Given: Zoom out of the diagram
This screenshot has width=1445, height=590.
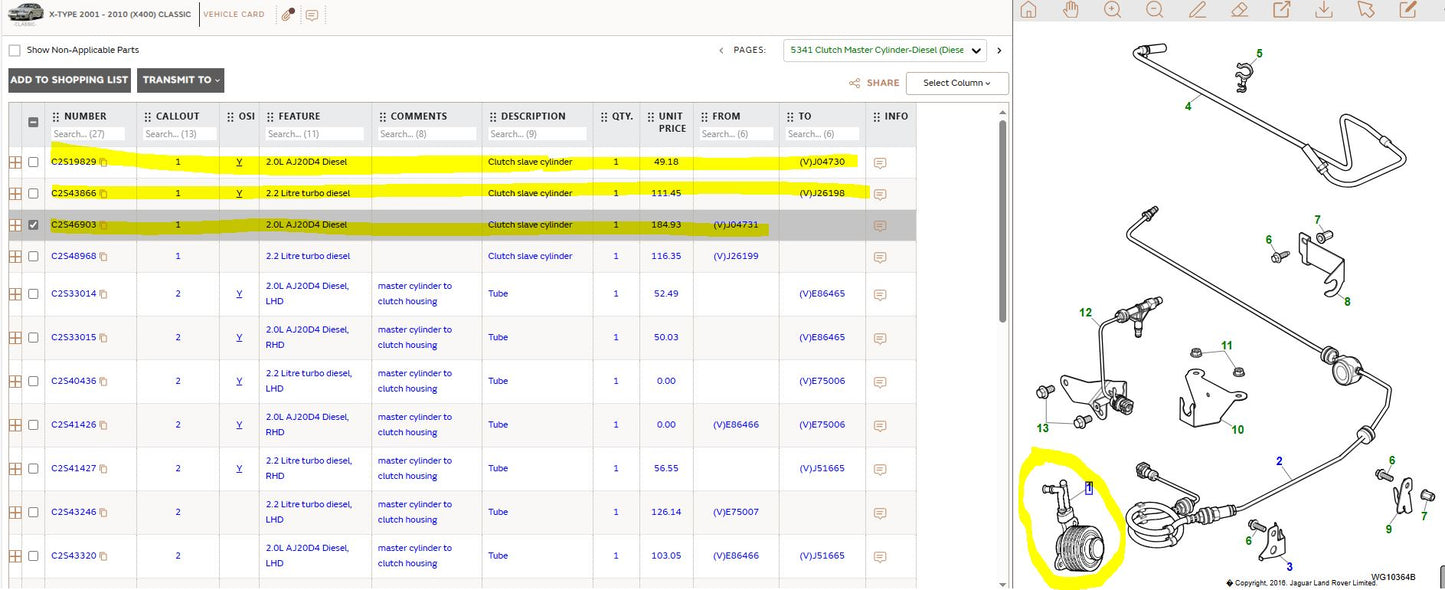Looking at the screenshot, I should tap(1155, 10).
